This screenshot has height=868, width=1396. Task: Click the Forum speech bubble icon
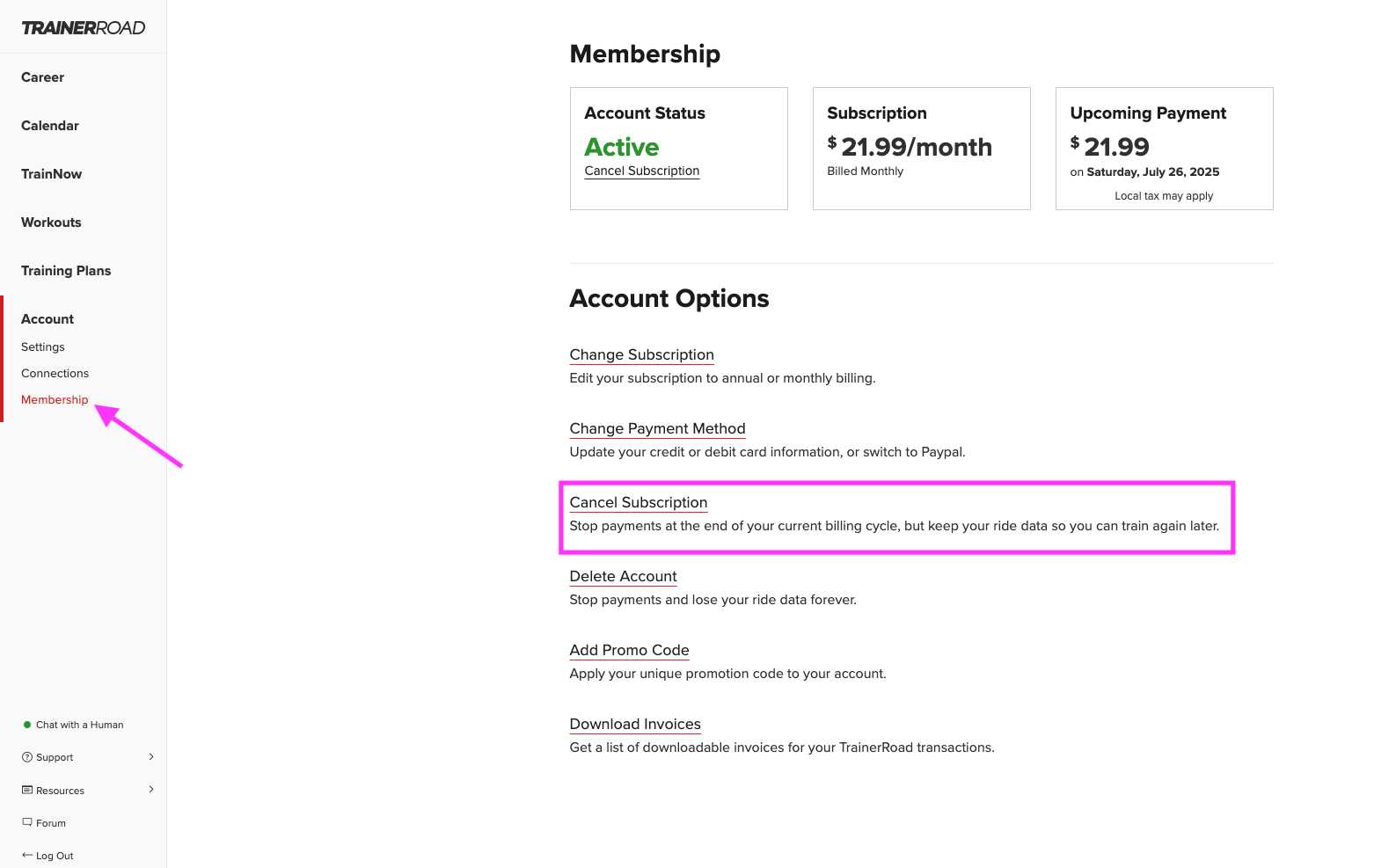click(27, 822)
